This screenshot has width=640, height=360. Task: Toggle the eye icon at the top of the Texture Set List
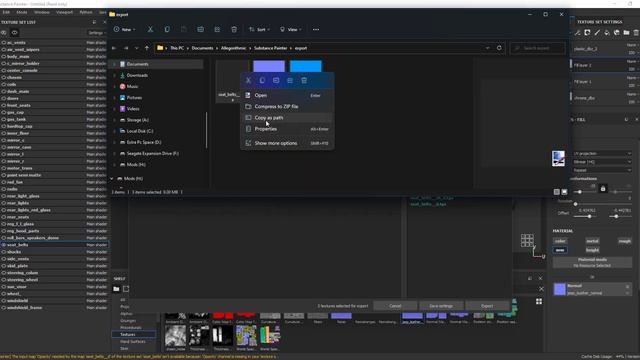[15, 33]
